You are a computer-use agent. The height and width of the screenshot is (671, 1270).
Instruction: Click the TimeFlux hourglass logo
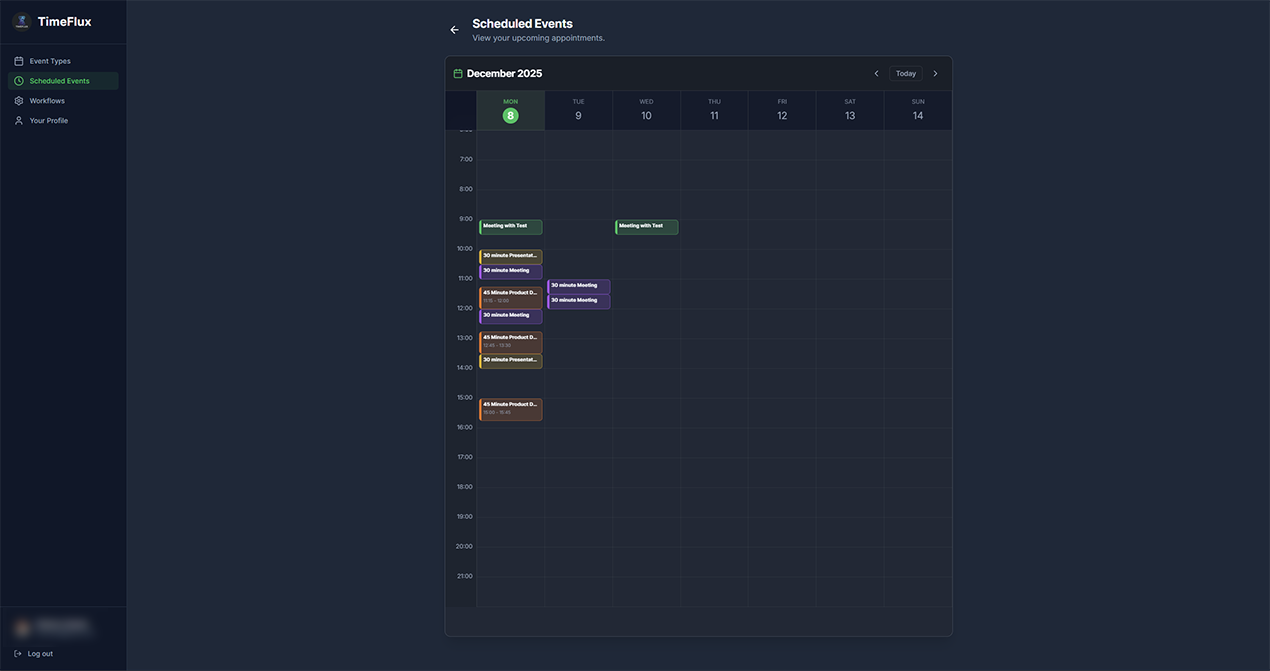[x=21, y=20]
